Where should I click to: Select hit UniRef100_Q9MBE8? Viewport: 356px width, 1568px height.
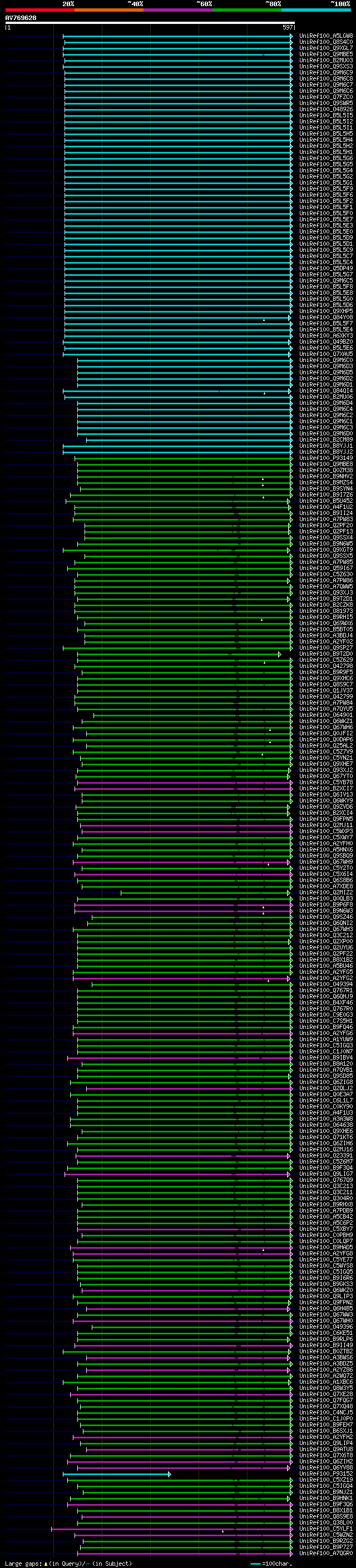click(x=326, y=464)
